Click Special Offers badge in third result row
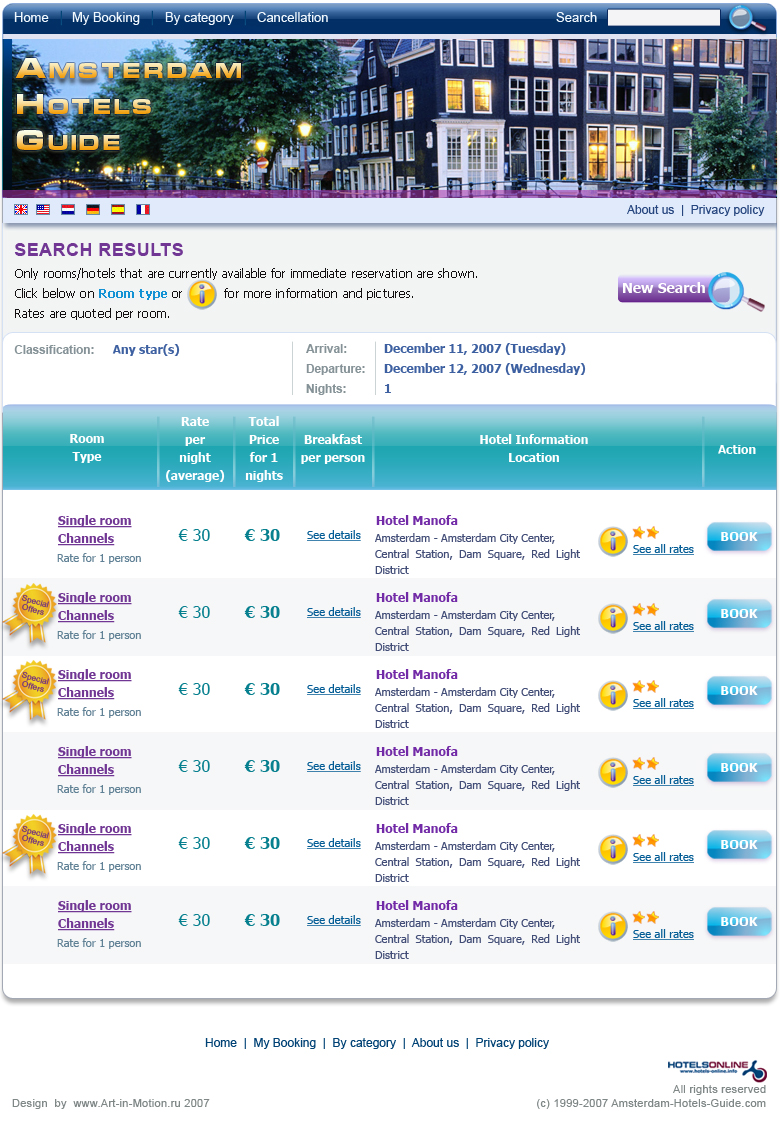Image resolution: width=780 pixels, height=1122 pixels. tap(29, 690)
